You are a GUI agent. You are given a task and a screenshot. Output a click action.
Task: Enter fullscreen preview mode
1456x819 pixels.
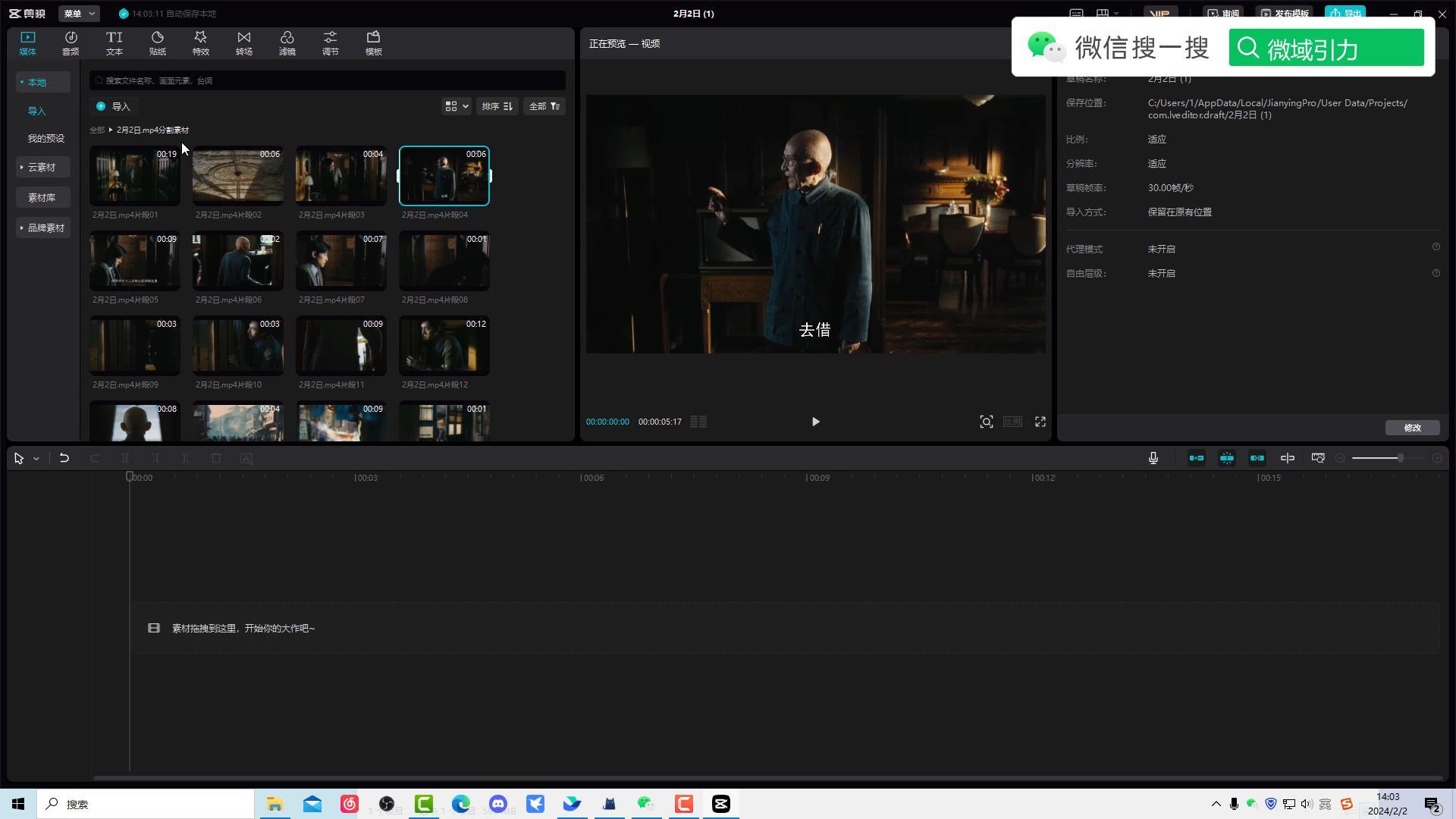click(x=1040, y=422)
